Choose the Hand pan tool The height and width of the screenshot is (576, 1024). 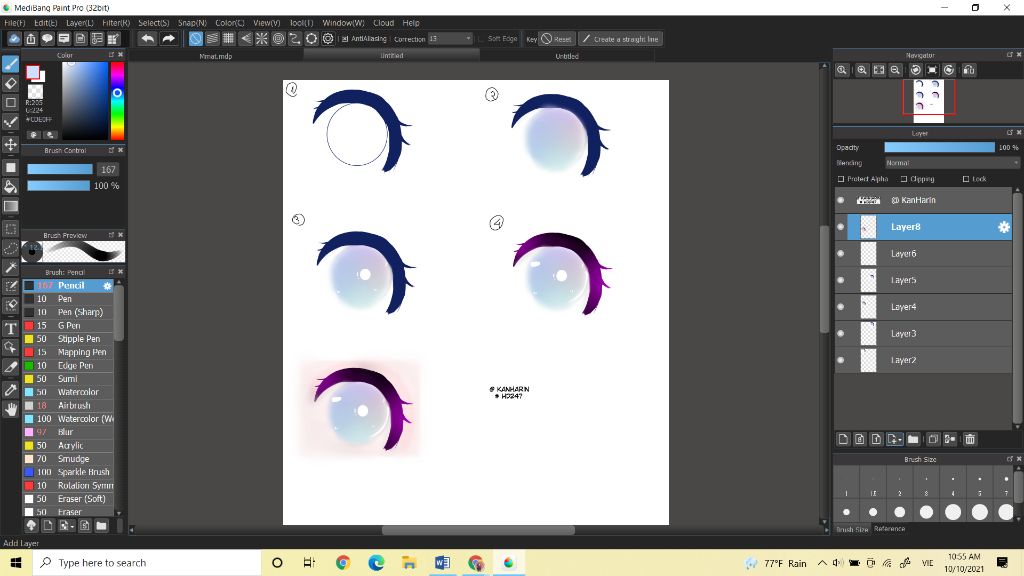tap(11, 409)
